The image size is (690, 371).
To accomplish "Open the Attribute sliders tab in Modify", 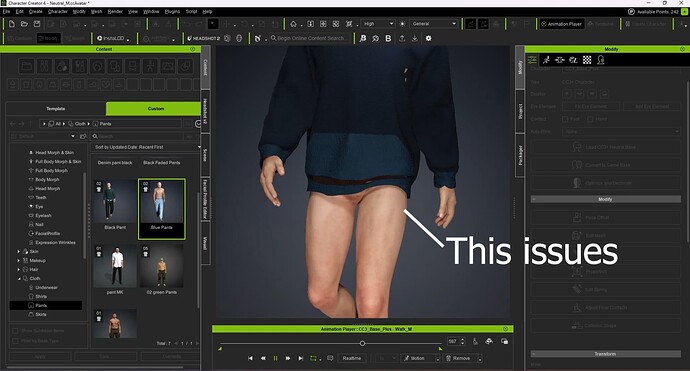I will tap(532, 60).
